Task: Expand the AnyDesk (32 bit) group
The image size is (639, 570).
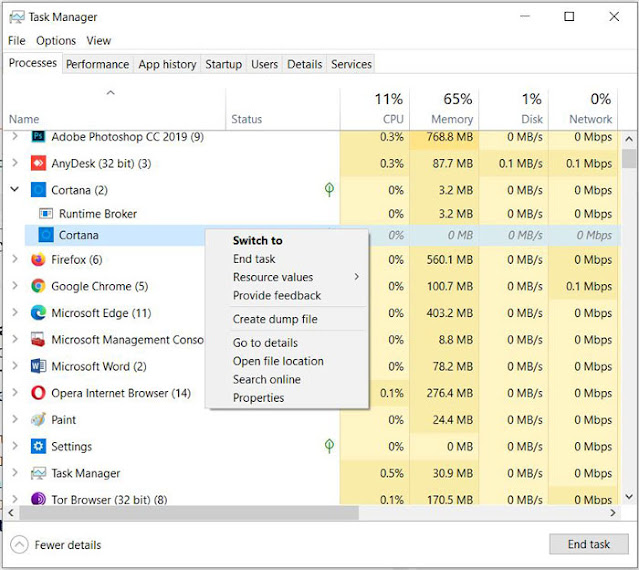Action: click(x=15, y=163)
